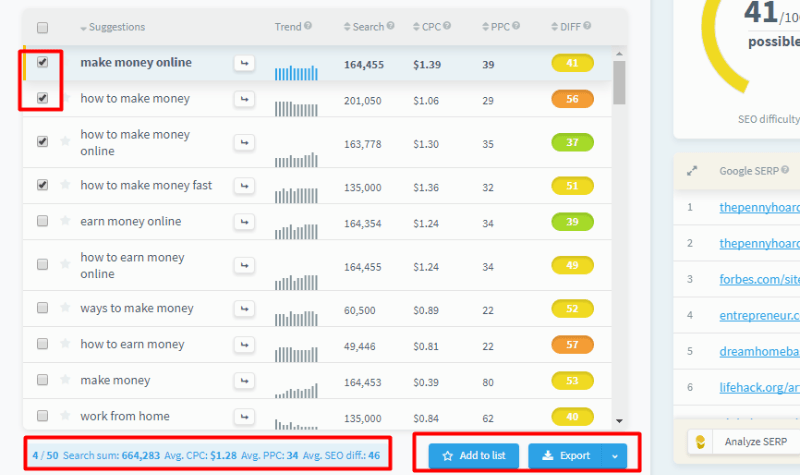Open the Export dropdown arrow
The image size is (800, 475).
click(x=615, y=456)
